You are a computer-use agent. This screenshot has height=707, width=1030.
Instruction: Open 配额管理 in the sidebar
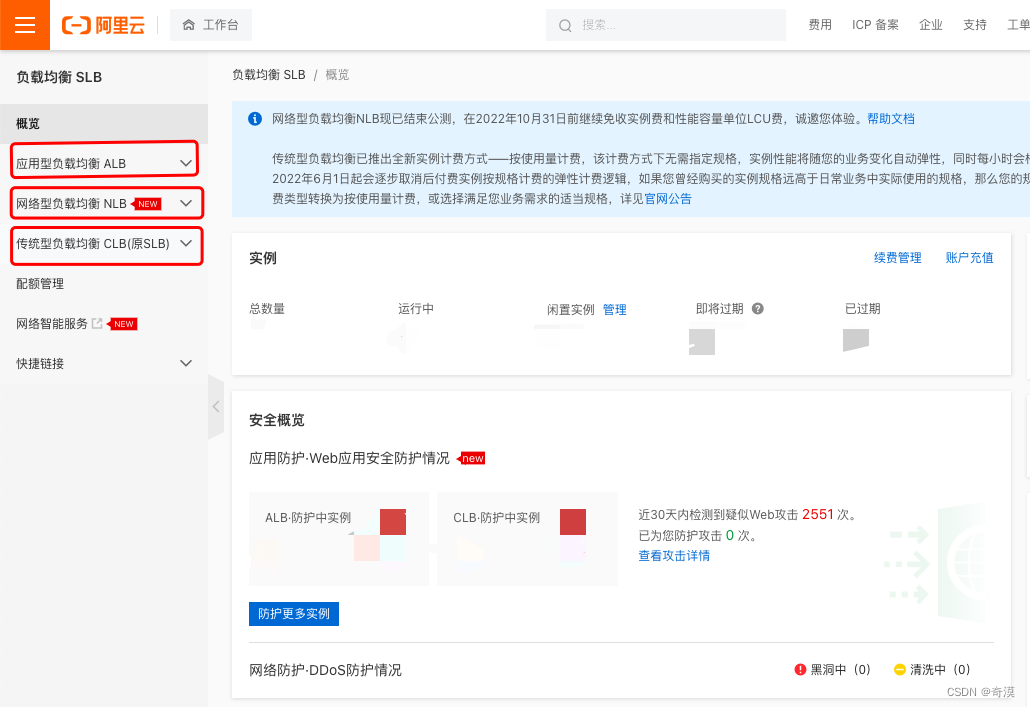click(x=40, y=284)
